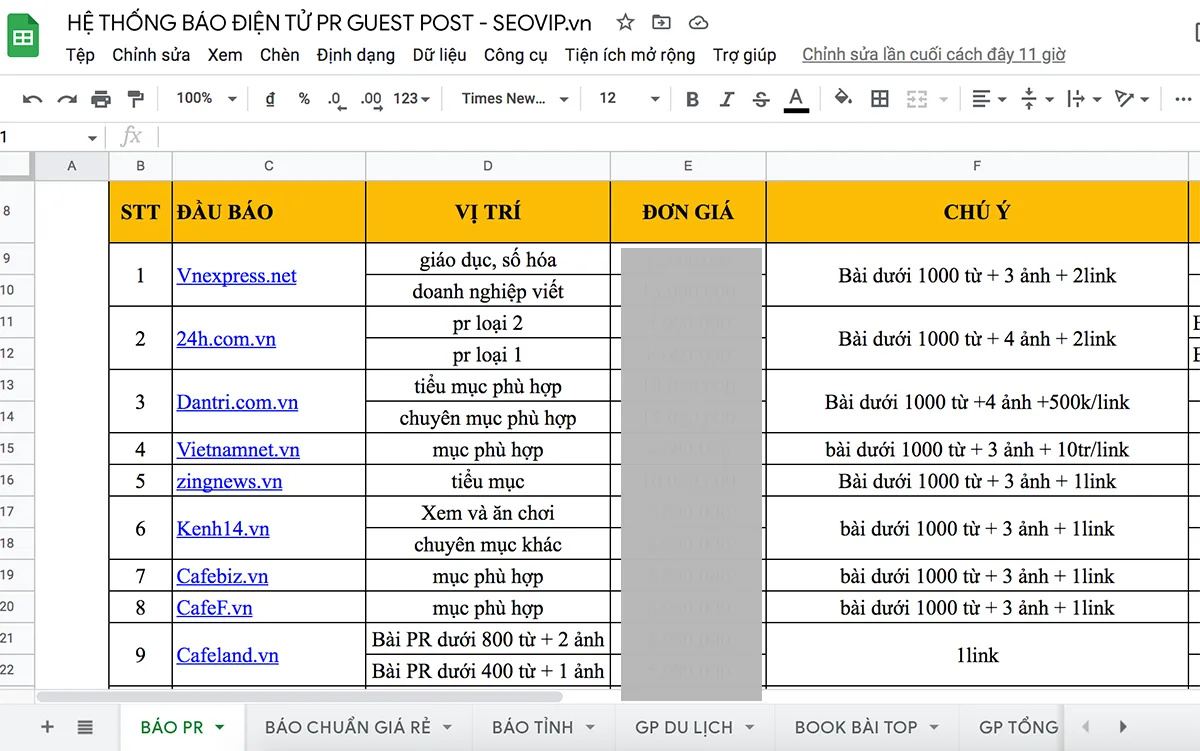Open the Vietnamnet.vn link

point(238,450)
